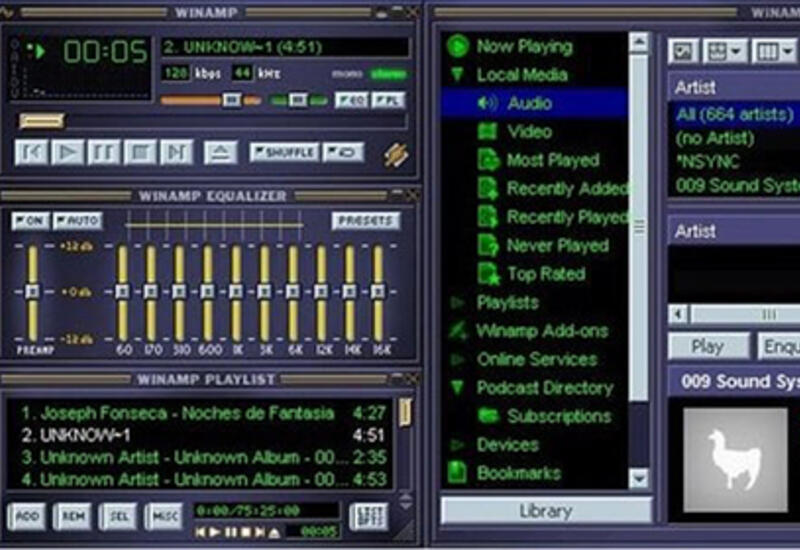This screenshot has height=550, width=800.
Task: Toggle the PL playlist window button
Action: pos(388,100)
